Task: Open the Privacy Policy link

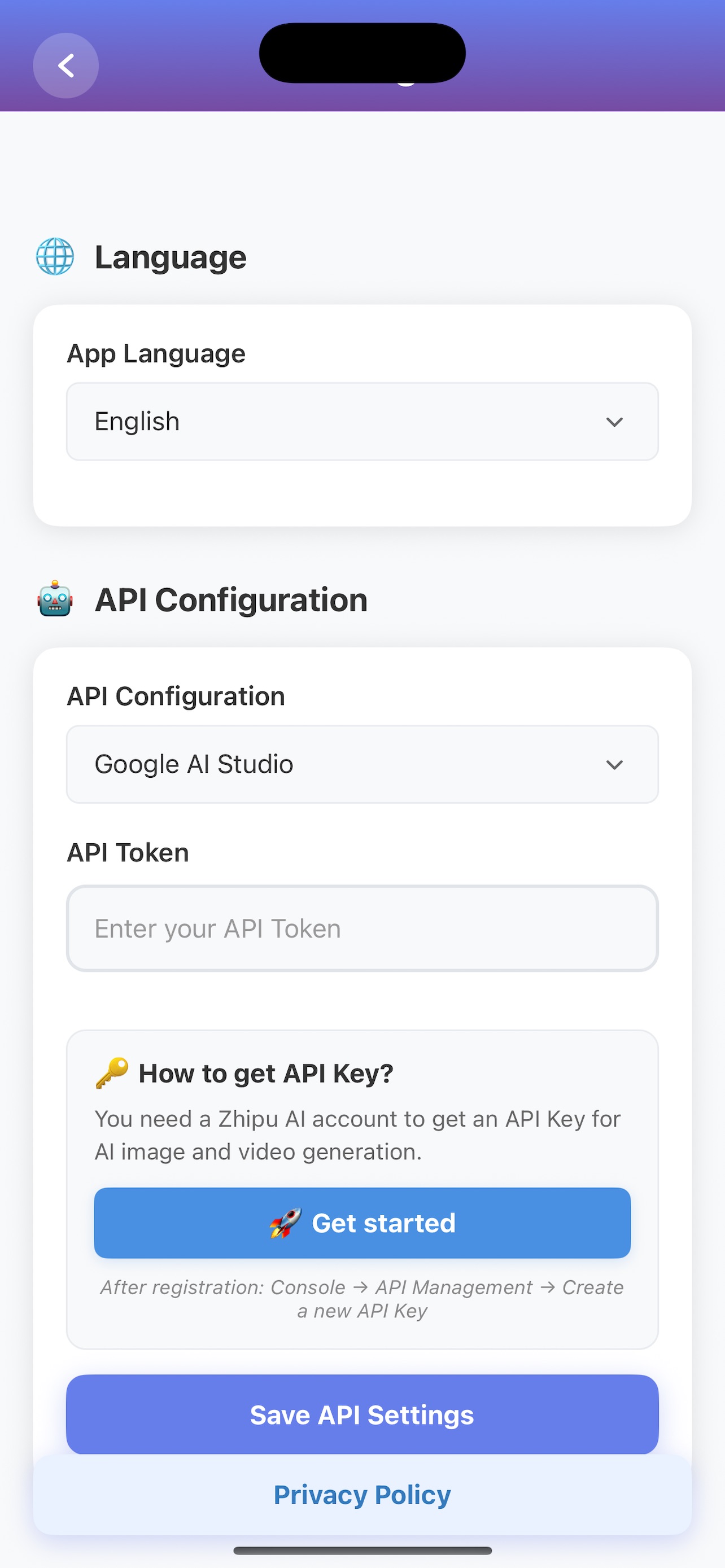Action: coord(362,1495)
